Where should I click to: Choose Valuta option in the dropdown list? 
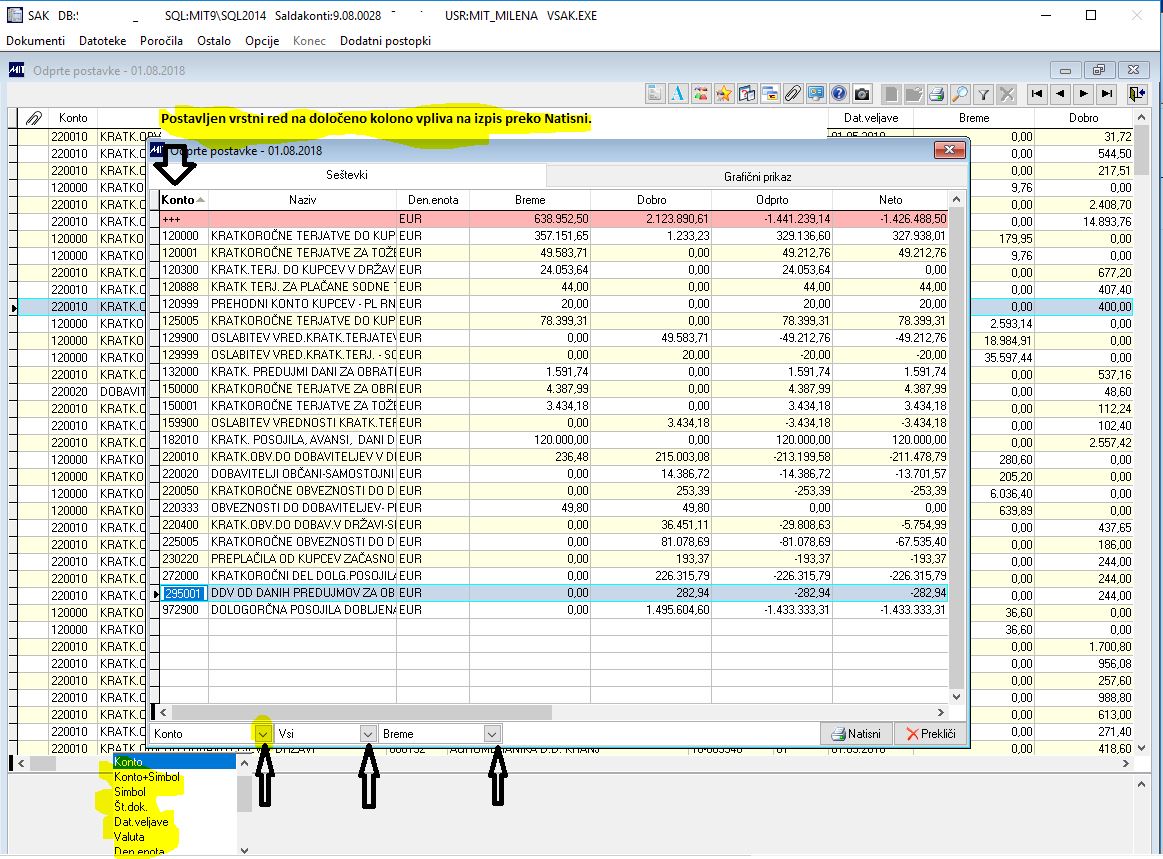point(129,837)
